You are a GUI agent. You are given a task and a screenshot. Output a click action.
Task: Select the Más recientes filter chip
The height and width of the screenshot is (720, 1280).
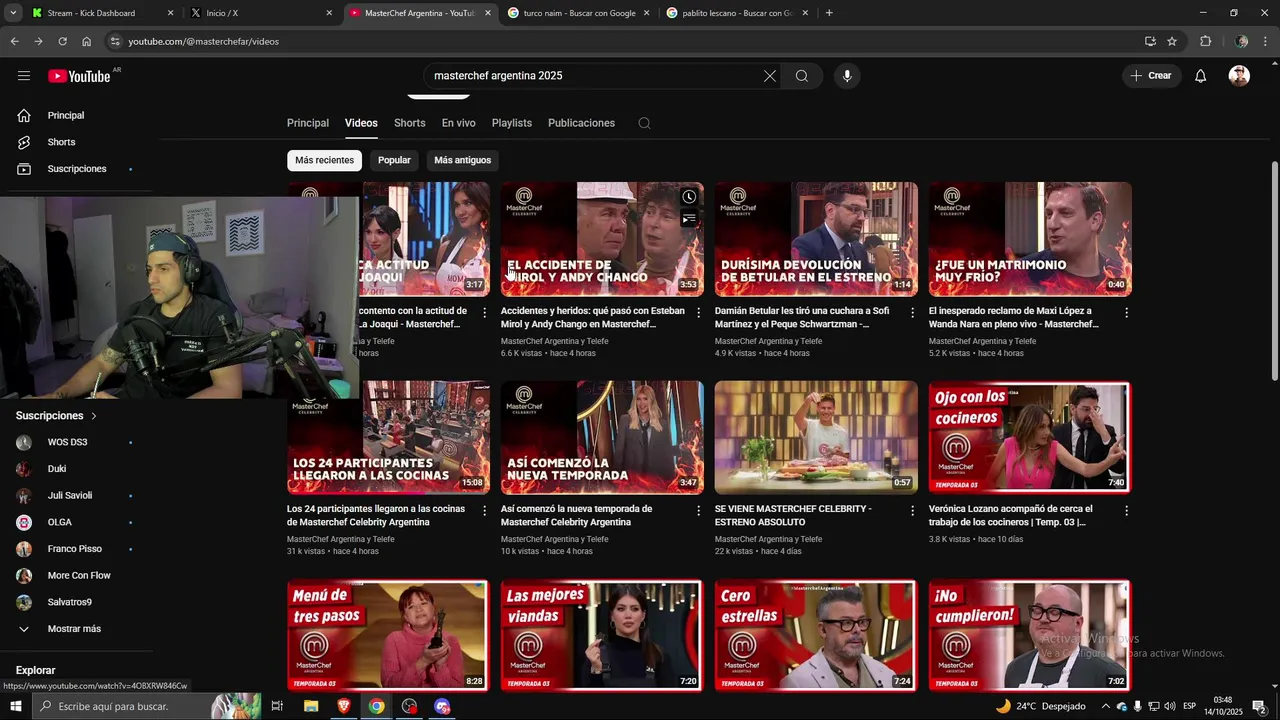(x=324, y=160)
